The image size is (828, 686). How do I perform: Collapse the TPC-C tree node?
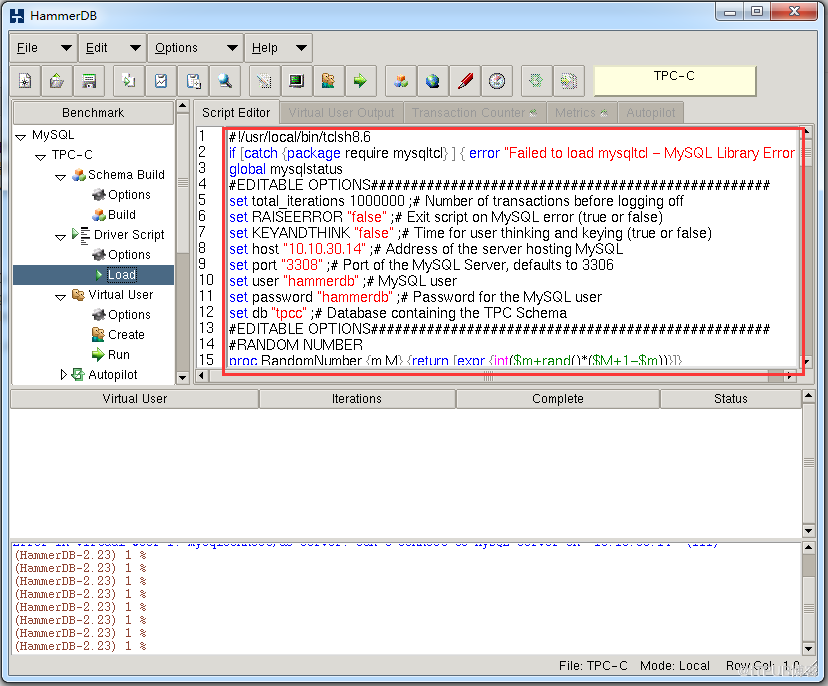(x=41, y=157)
